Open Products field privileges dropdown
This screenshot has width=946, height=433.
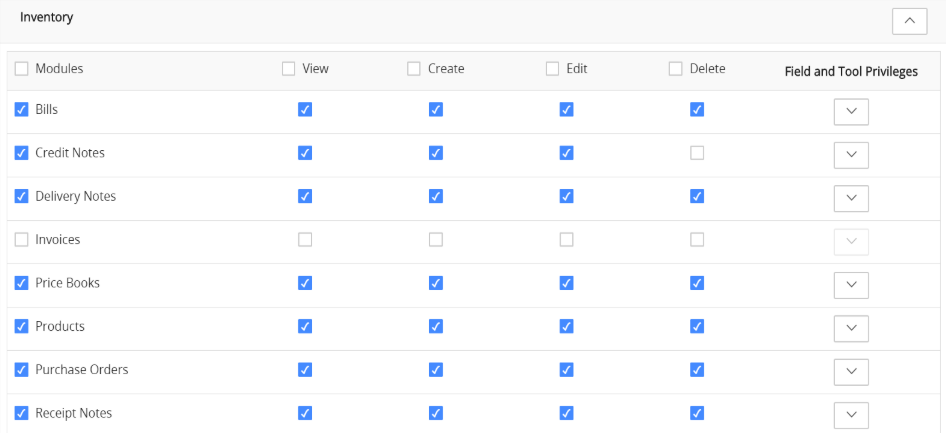point(851,329)
